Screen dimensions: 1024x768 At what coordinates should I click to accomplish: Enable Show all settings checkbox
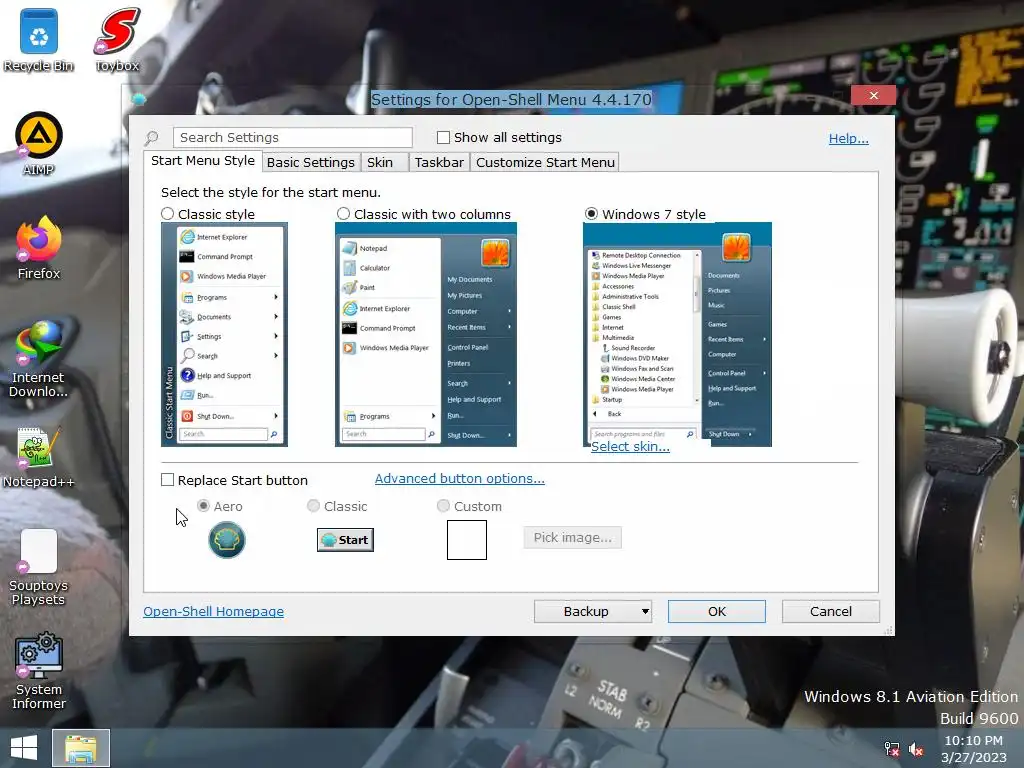(x=443, y=137)
